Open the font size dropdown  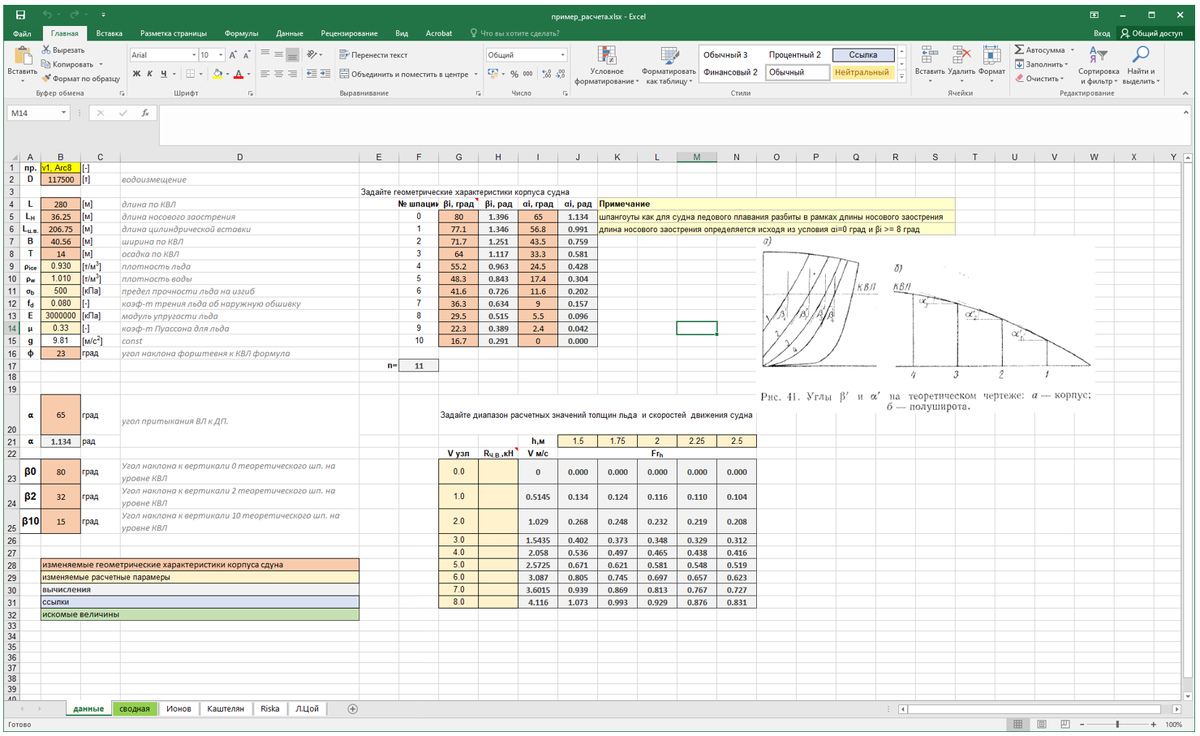tap(219, 55)
